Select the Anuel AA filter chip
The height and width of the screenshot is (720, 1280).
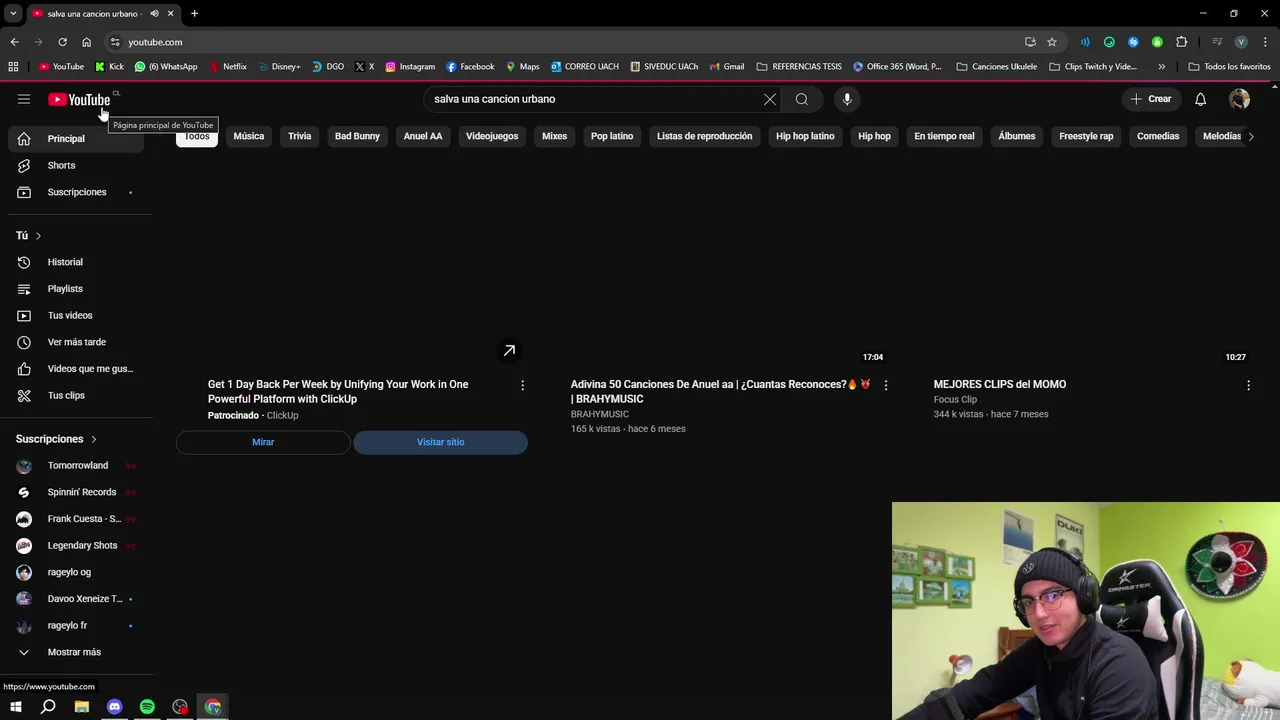coord(423,136)
